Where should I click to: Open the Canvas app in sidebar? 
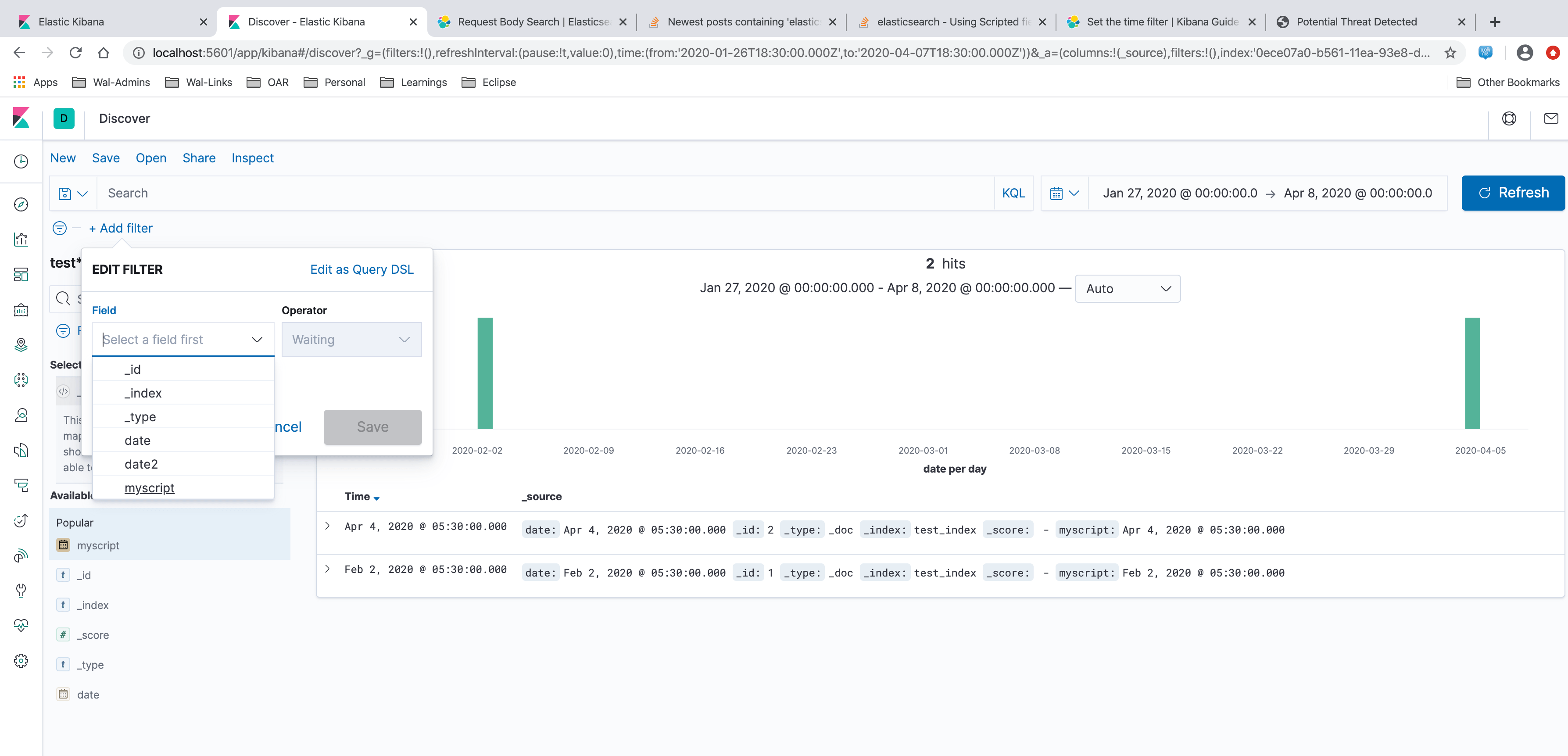[x=21, y=310]
